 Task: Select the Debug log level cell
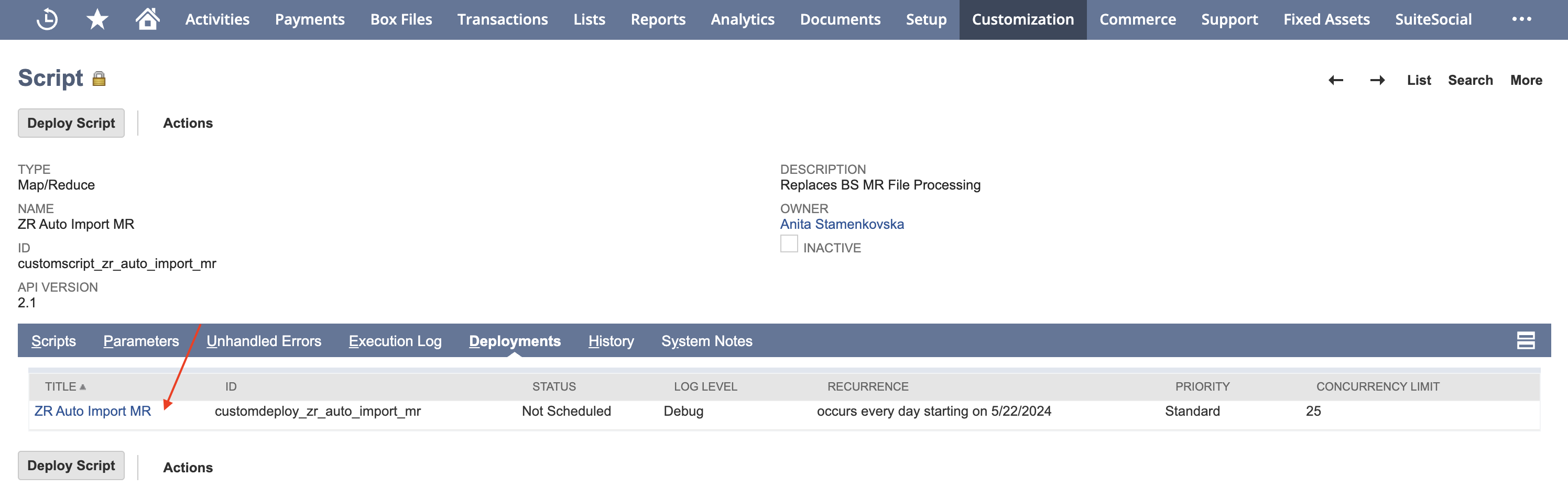(x=683, y=412)
